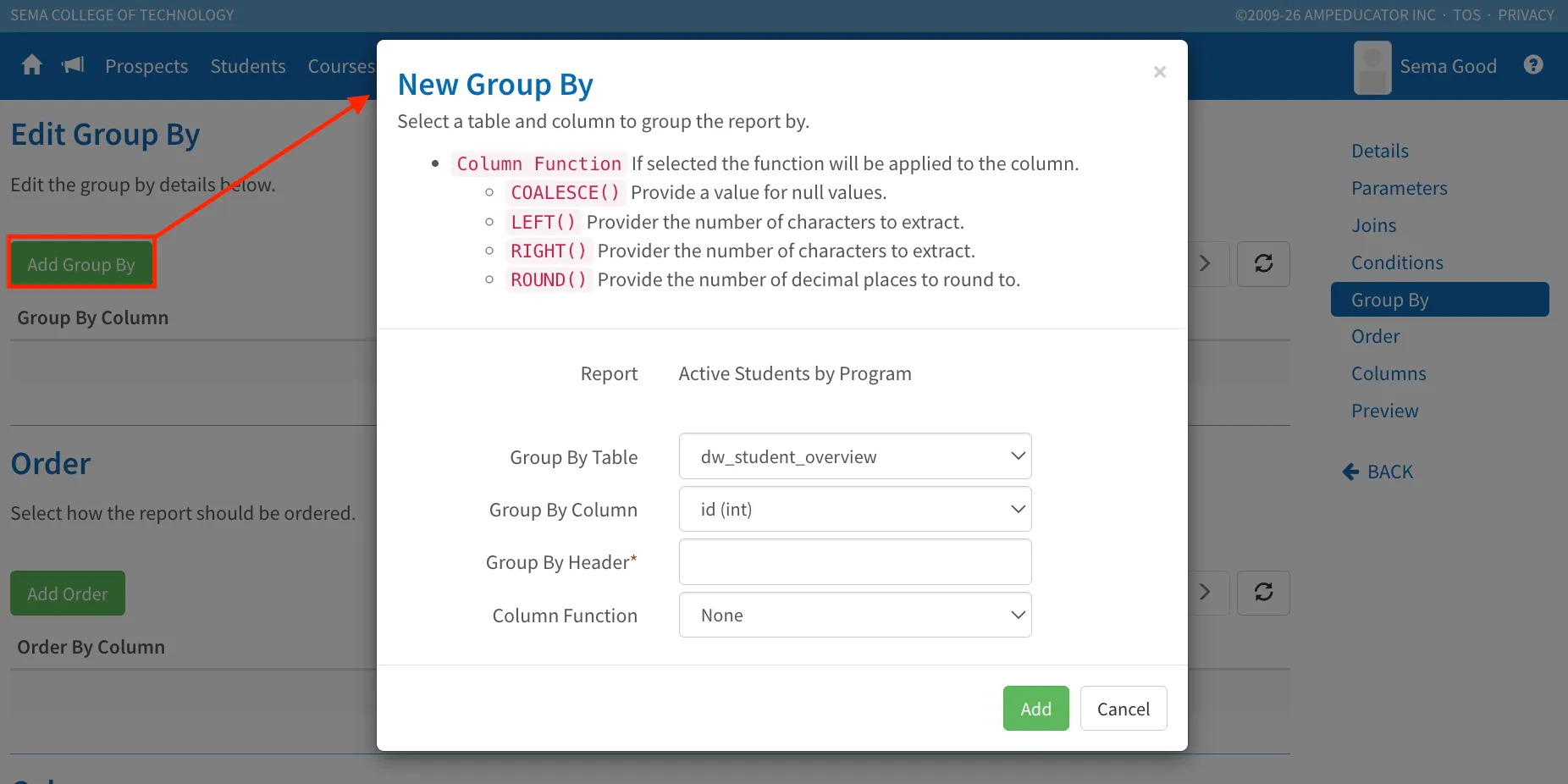
Task: Open Parameters in the sidebar
Action: click(1400, 188)
